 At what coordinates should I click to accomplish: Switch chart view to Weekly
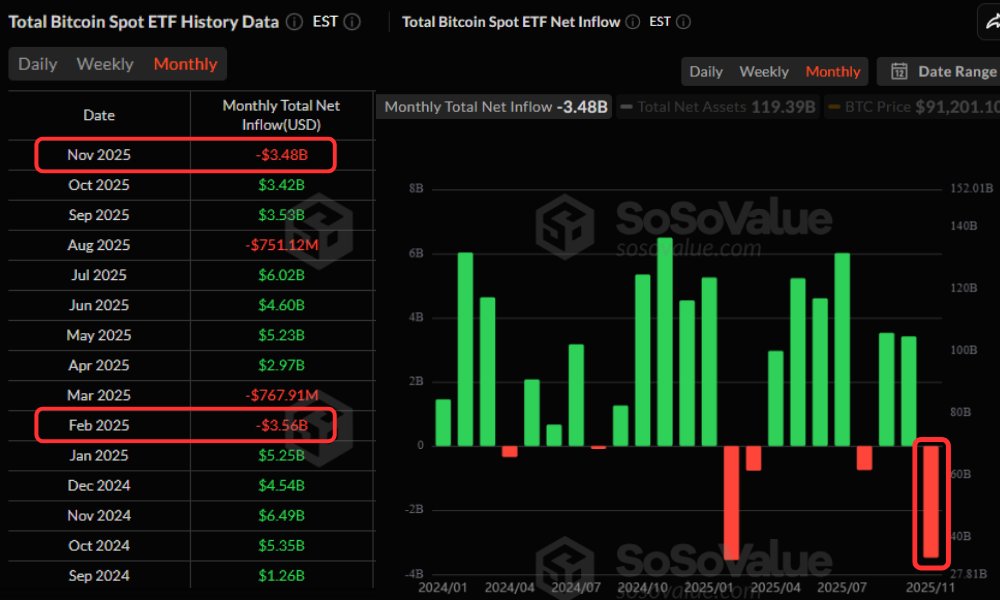(763, 71)
